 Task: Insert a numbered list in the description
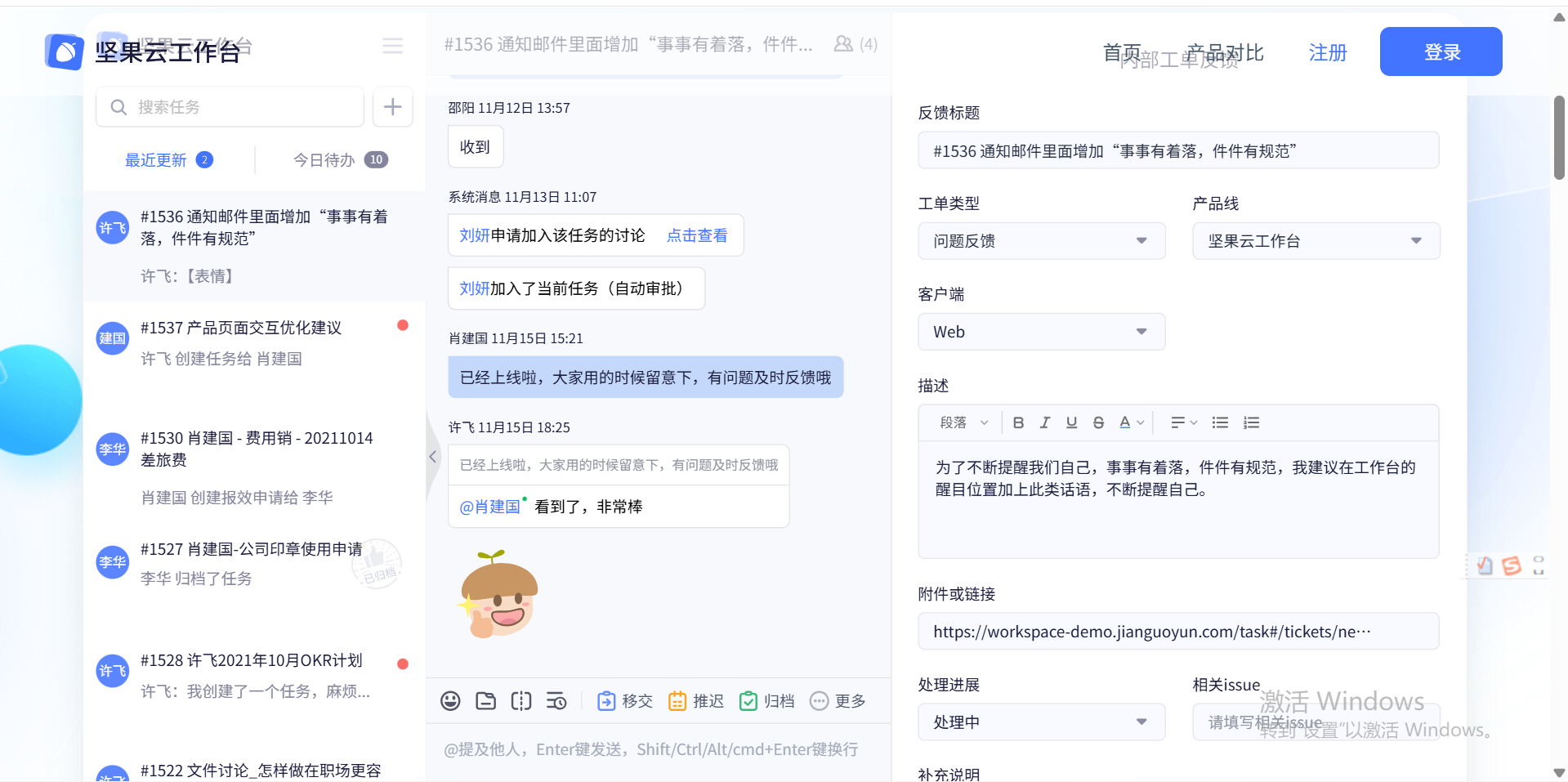tap(1251, 422)
